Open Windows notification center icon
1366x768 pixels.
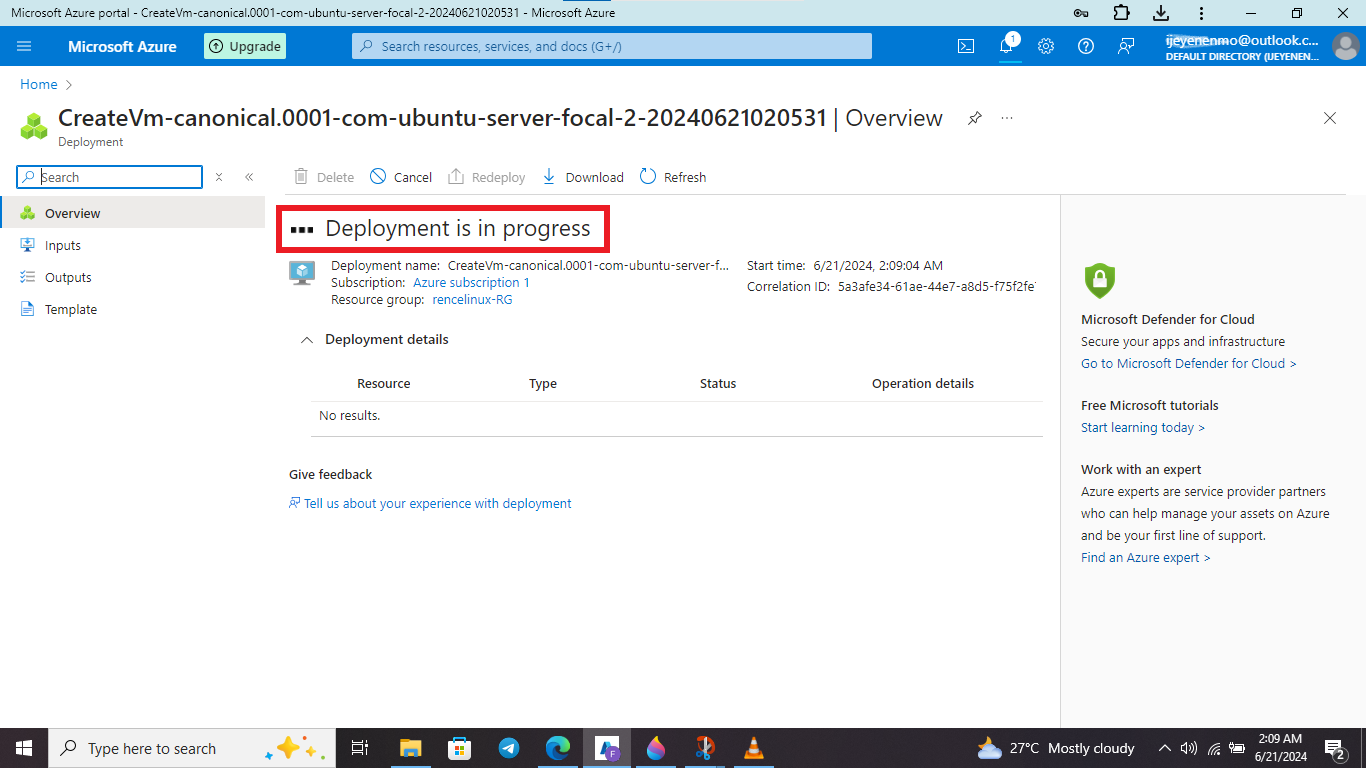pos(1334,748)
